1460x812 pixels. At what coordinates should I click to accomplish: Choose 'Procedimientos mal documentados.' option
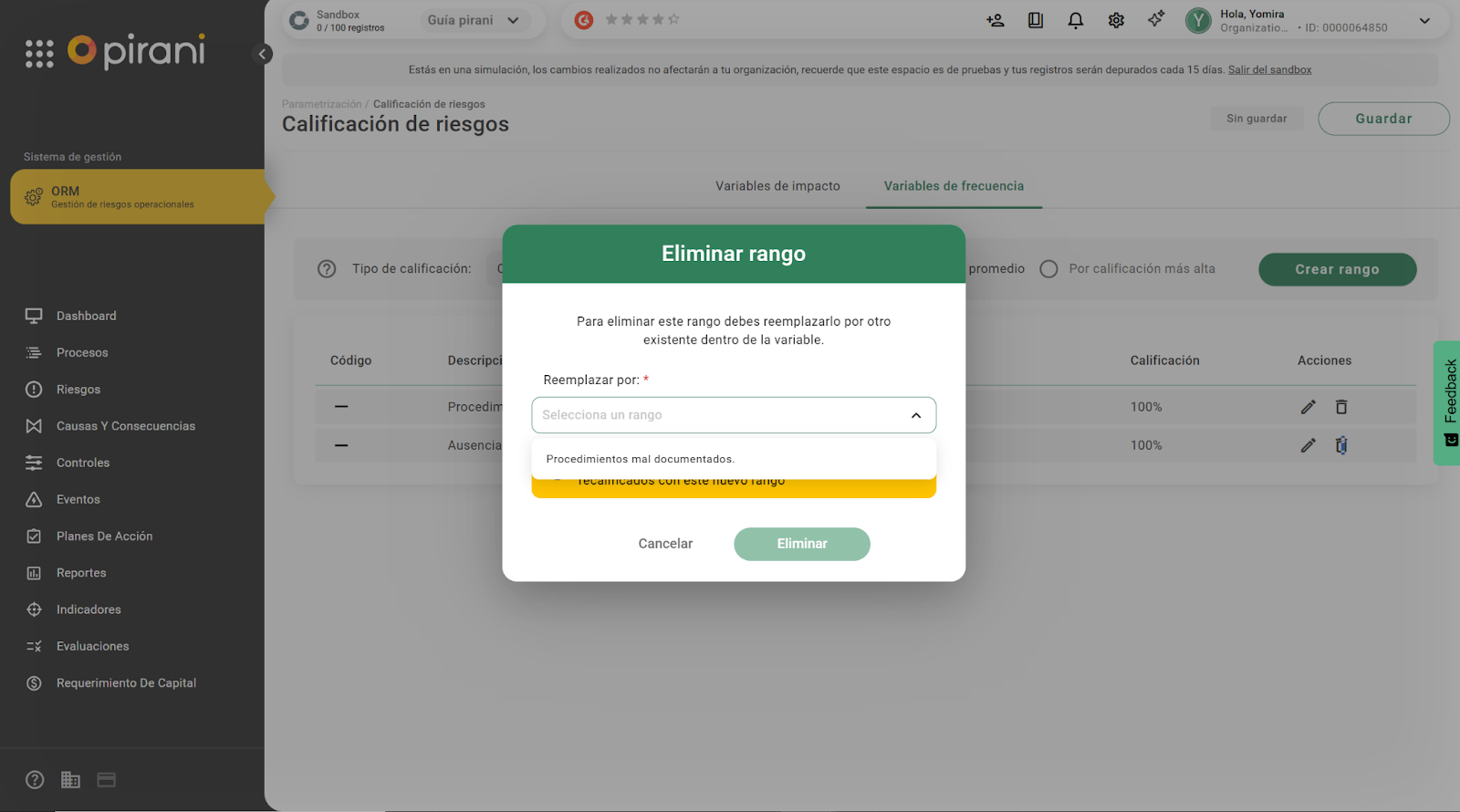point(641,459)
